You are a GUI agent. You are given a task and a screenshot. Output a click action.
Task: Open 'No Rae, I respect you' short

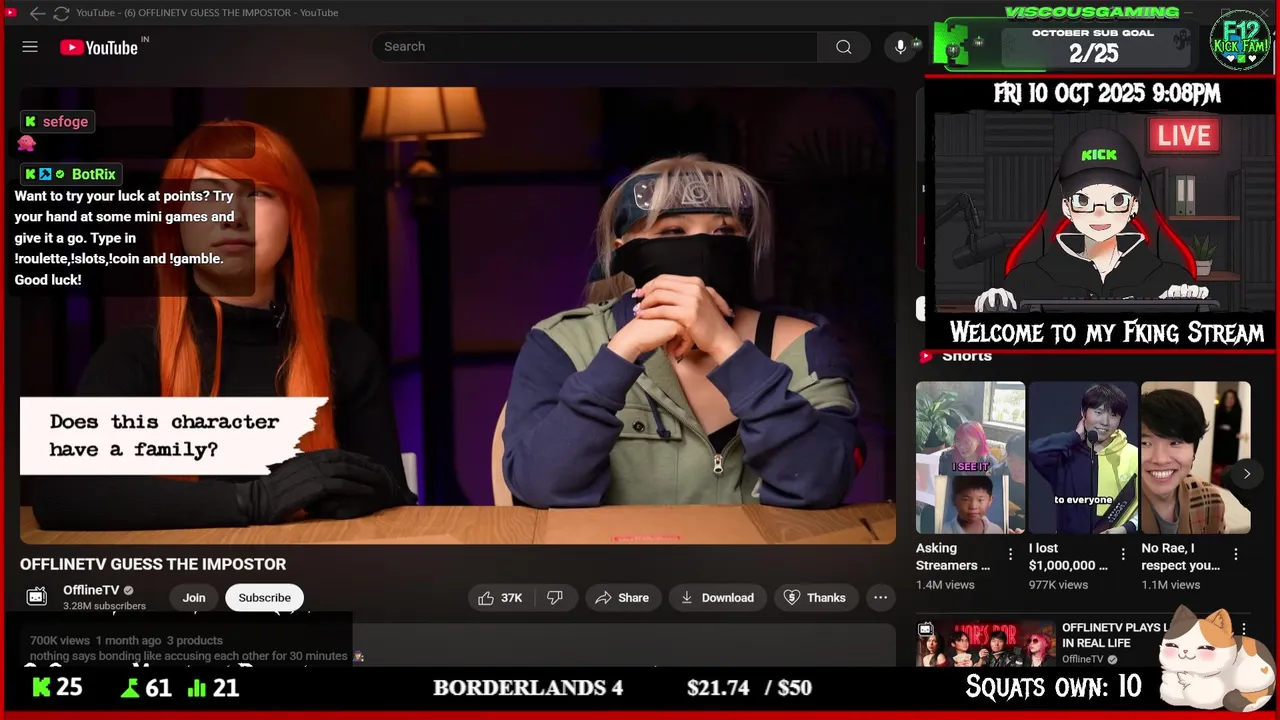coord(1196,457)
